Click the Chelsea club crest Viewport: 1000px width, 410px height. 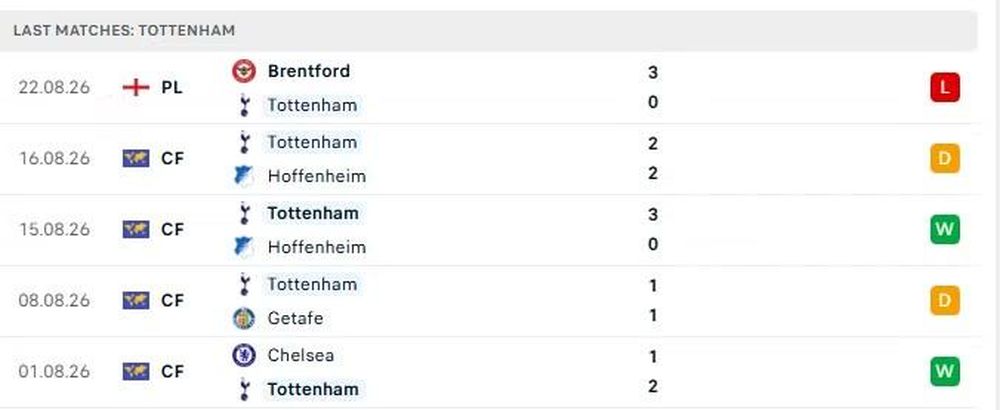244,355
